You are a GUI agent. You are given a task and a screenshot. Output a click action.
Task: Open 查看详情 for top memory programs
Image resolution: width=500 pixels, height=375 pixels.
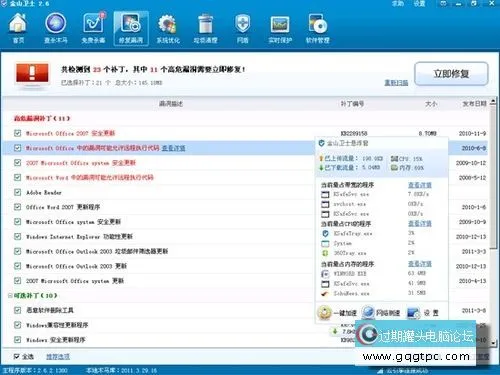[x=420, y=264]
